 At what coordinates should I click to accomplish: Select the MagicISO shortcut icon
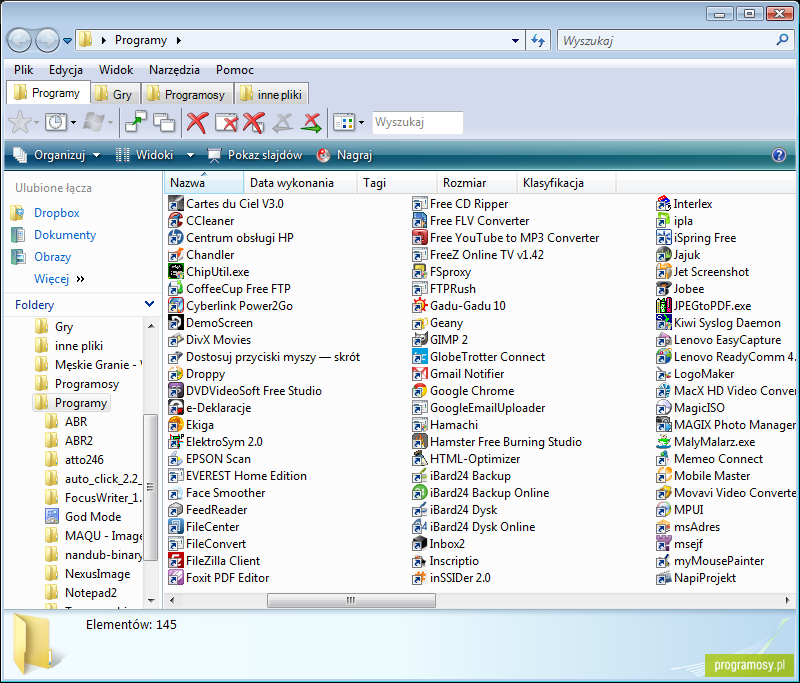(663, 408)
